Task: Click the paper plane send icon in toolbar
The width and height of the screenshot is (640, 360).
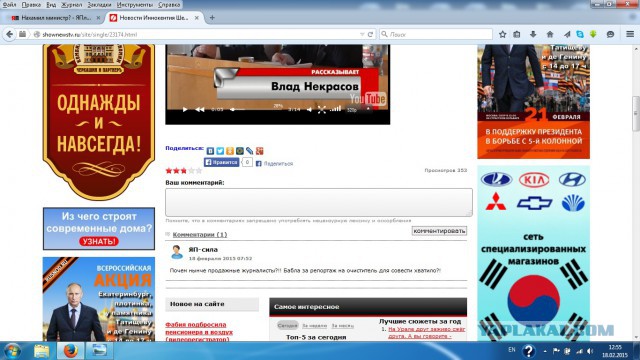Action: pyautogui.click(x=567, y=34)
